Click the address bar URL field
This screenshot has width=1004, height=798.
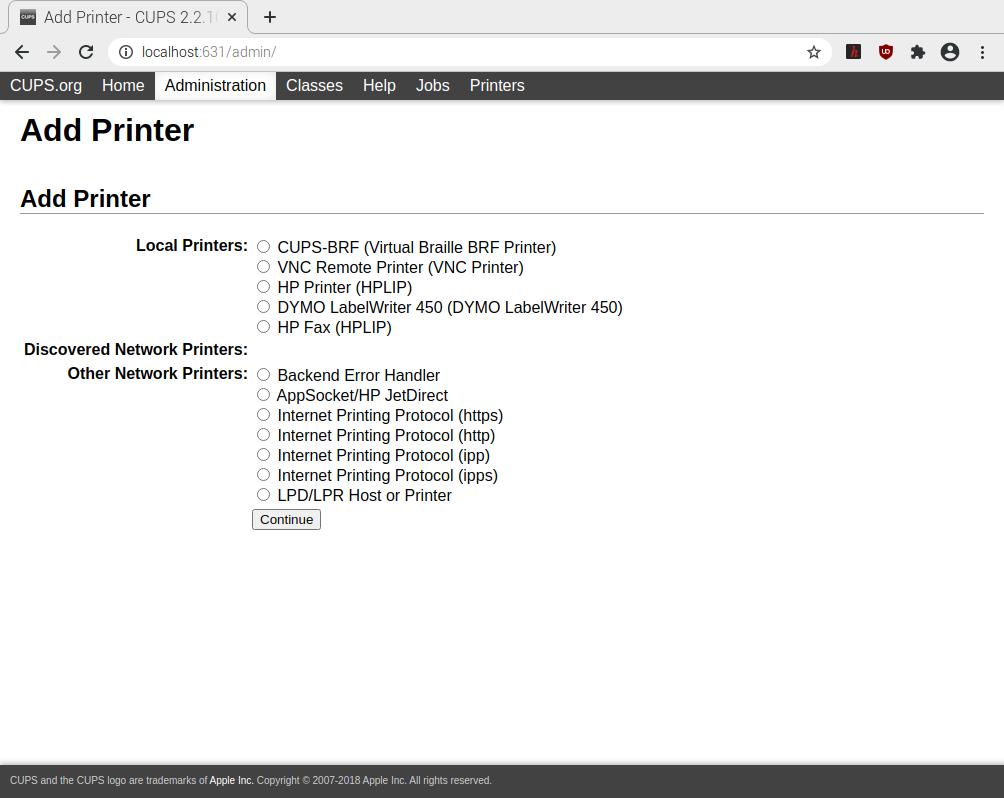[450, 52]
